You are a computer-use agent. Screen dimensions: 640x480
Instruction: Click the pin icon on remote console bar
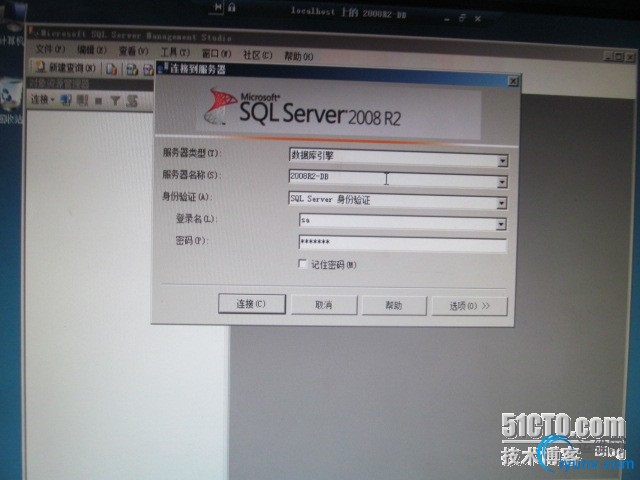pos(218,7)
